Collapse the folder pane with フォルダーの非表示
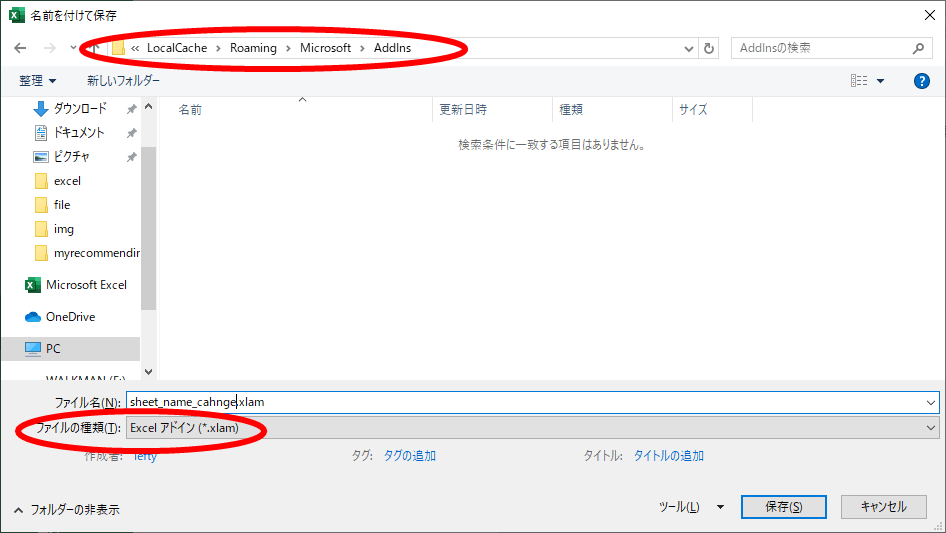946x533 pixels. [x=66, y=509]
